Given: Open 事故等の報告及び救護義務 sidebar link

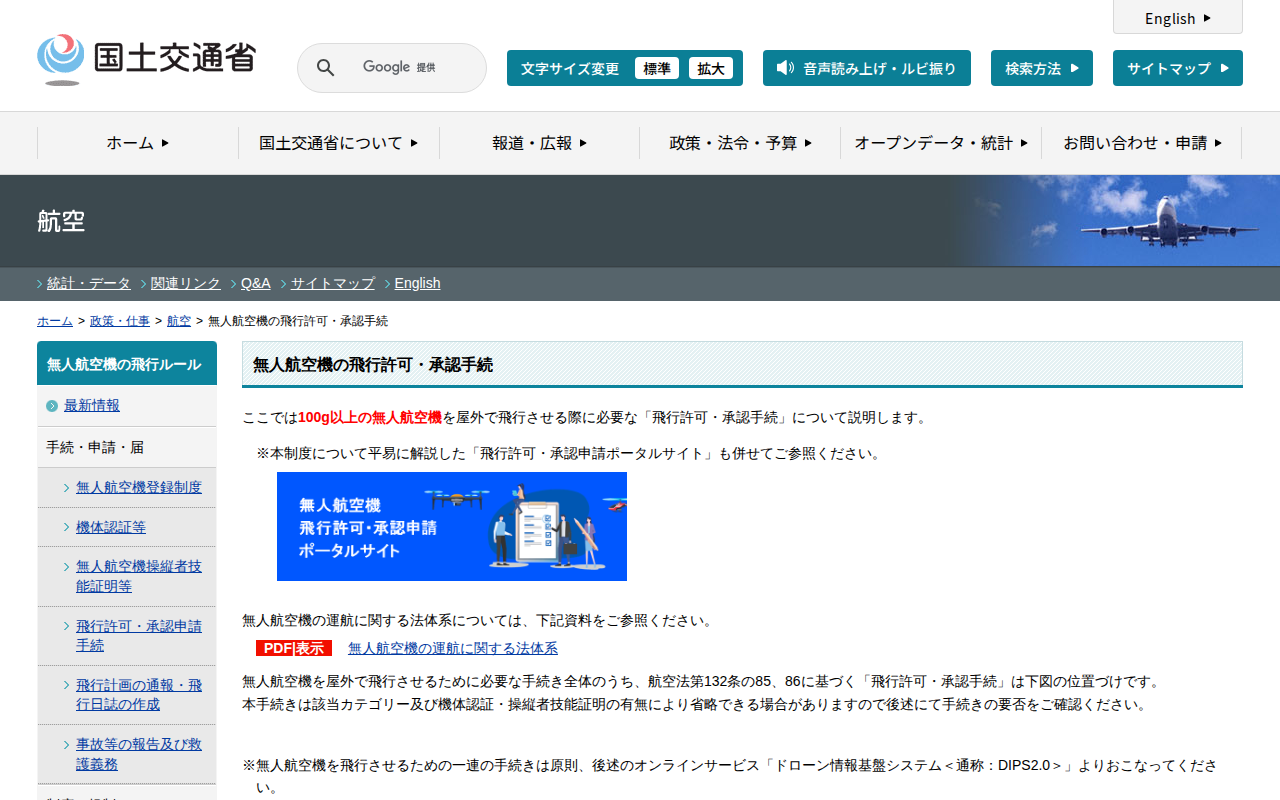Looking at the screenshot, I should (139, 754).
